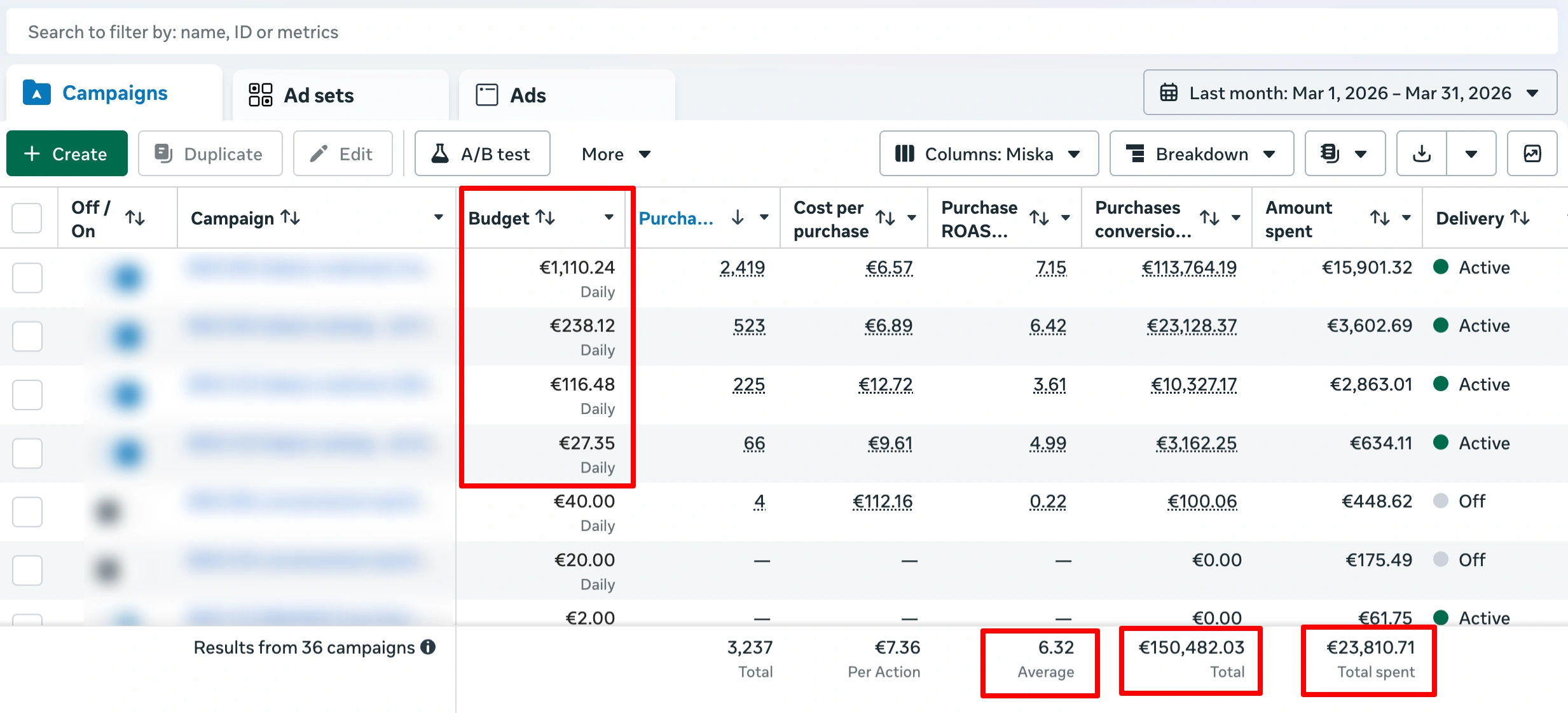Sort by the Delivery column arrows

click(x=1520, y=218)
